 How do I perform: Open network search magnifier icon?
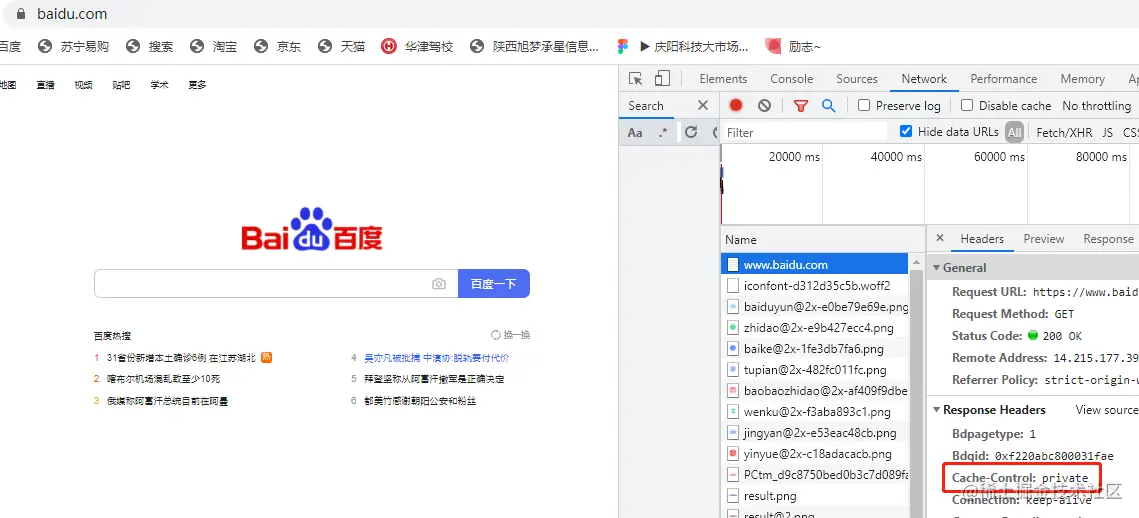pyautogui.click(x=828, y=105)
